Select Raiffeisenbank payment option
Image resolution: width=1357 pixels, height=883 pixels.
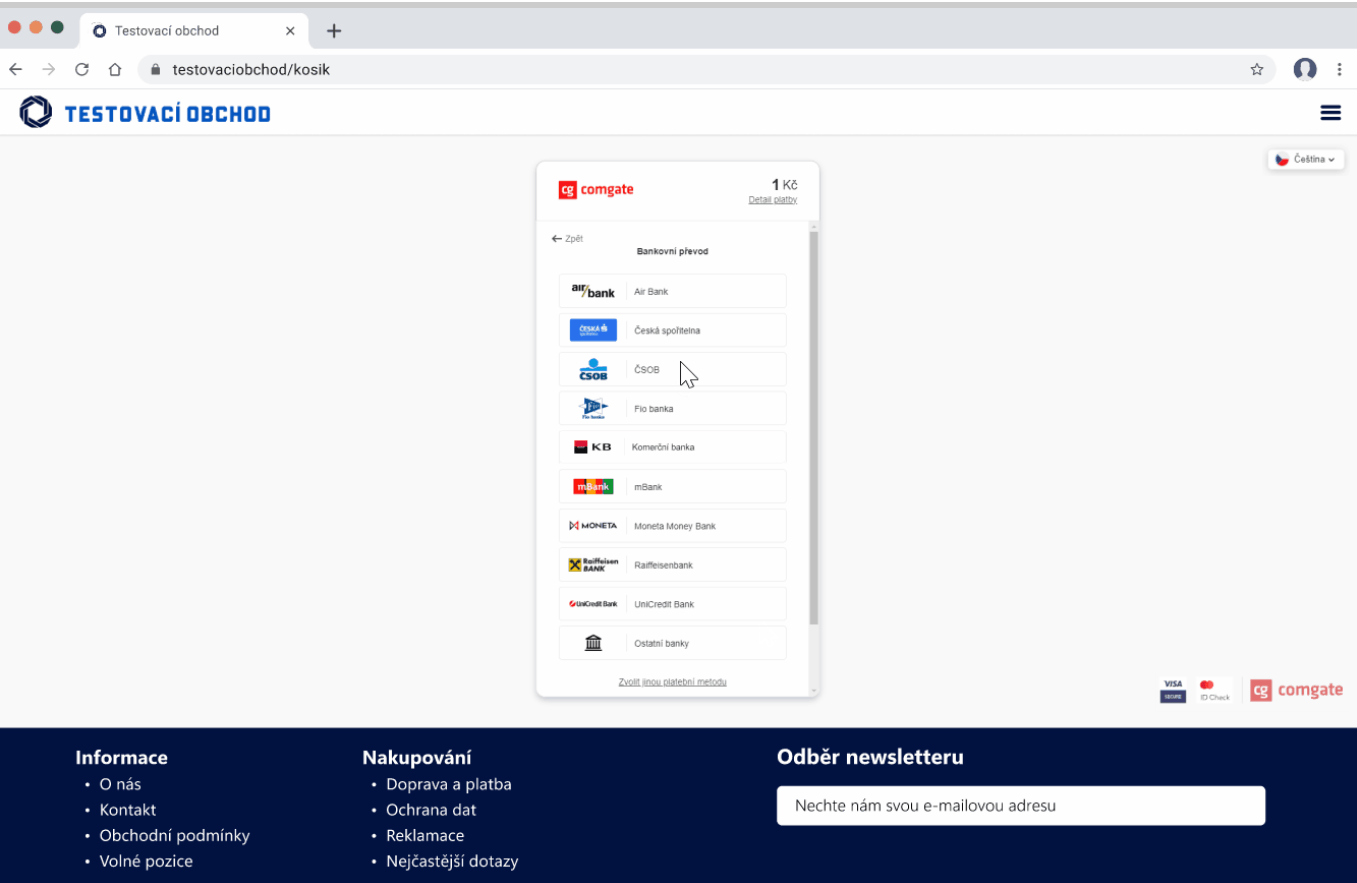(672, 565)
